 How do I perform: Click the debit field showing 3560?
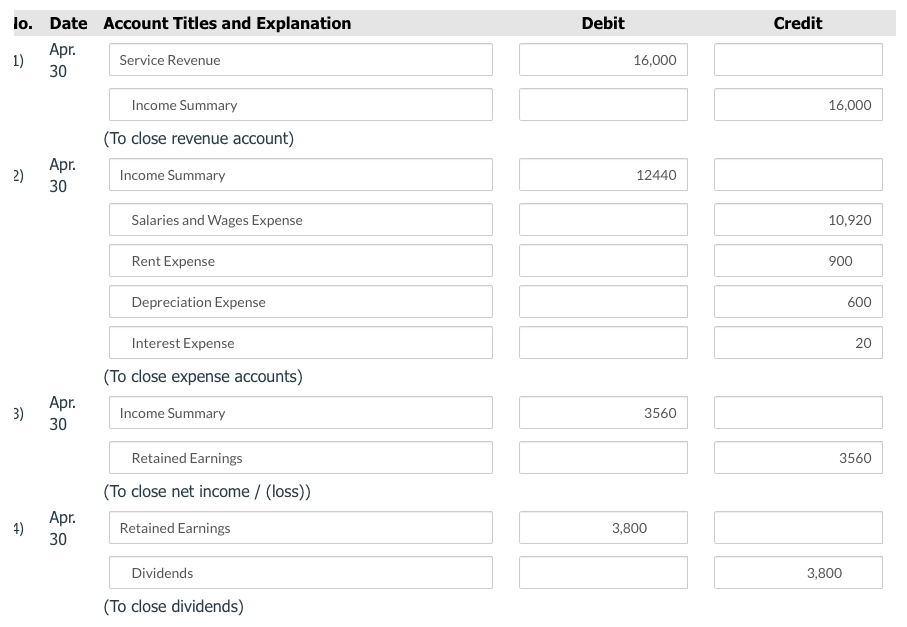603,413
